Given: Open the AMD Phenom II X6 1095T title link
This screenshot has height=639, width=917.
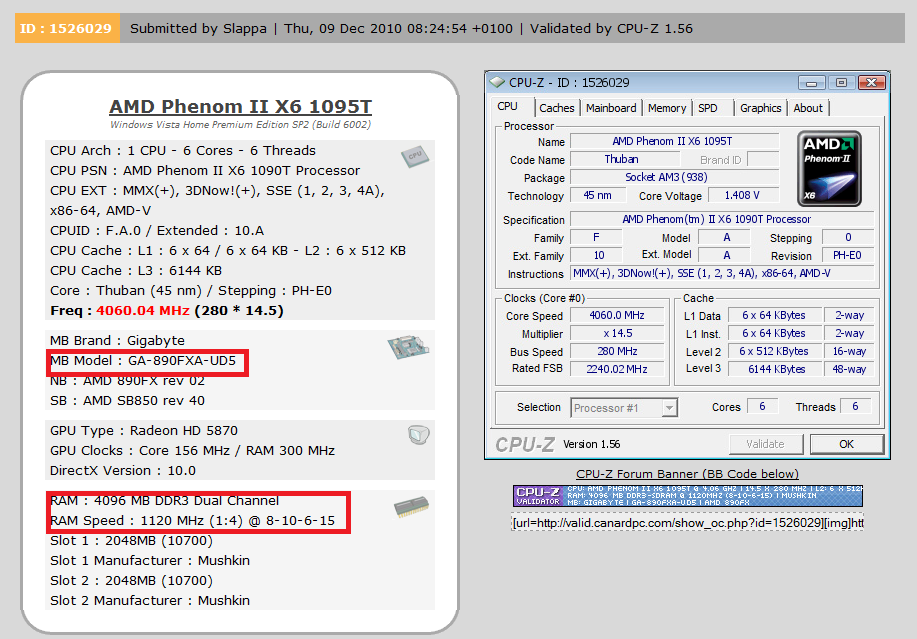Looking at the screenshot, I should 240,107.
